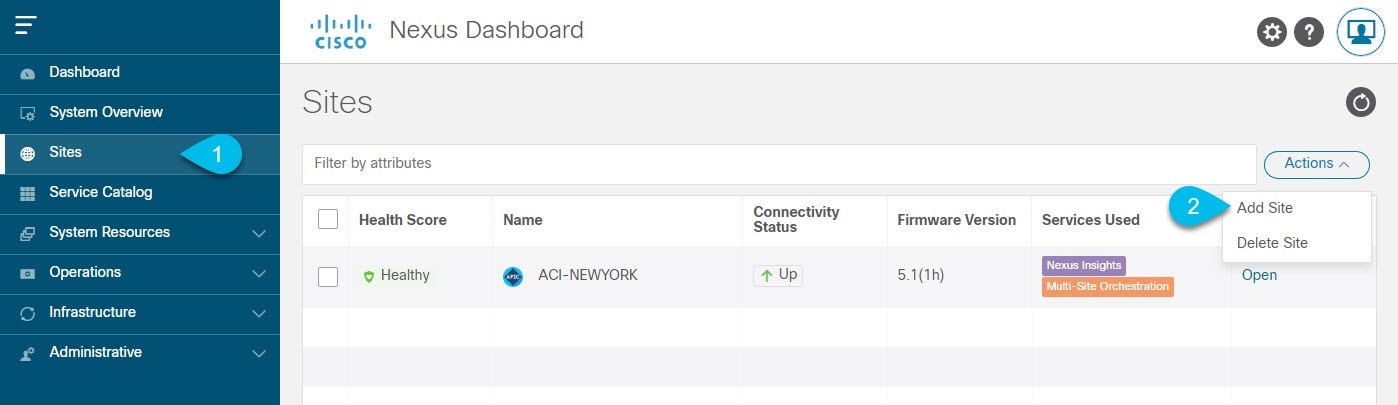The width and height of the screenshot is (1398, 405).
Task: Collapse the hamburger navigation menu icon
Action: (26, 26)
